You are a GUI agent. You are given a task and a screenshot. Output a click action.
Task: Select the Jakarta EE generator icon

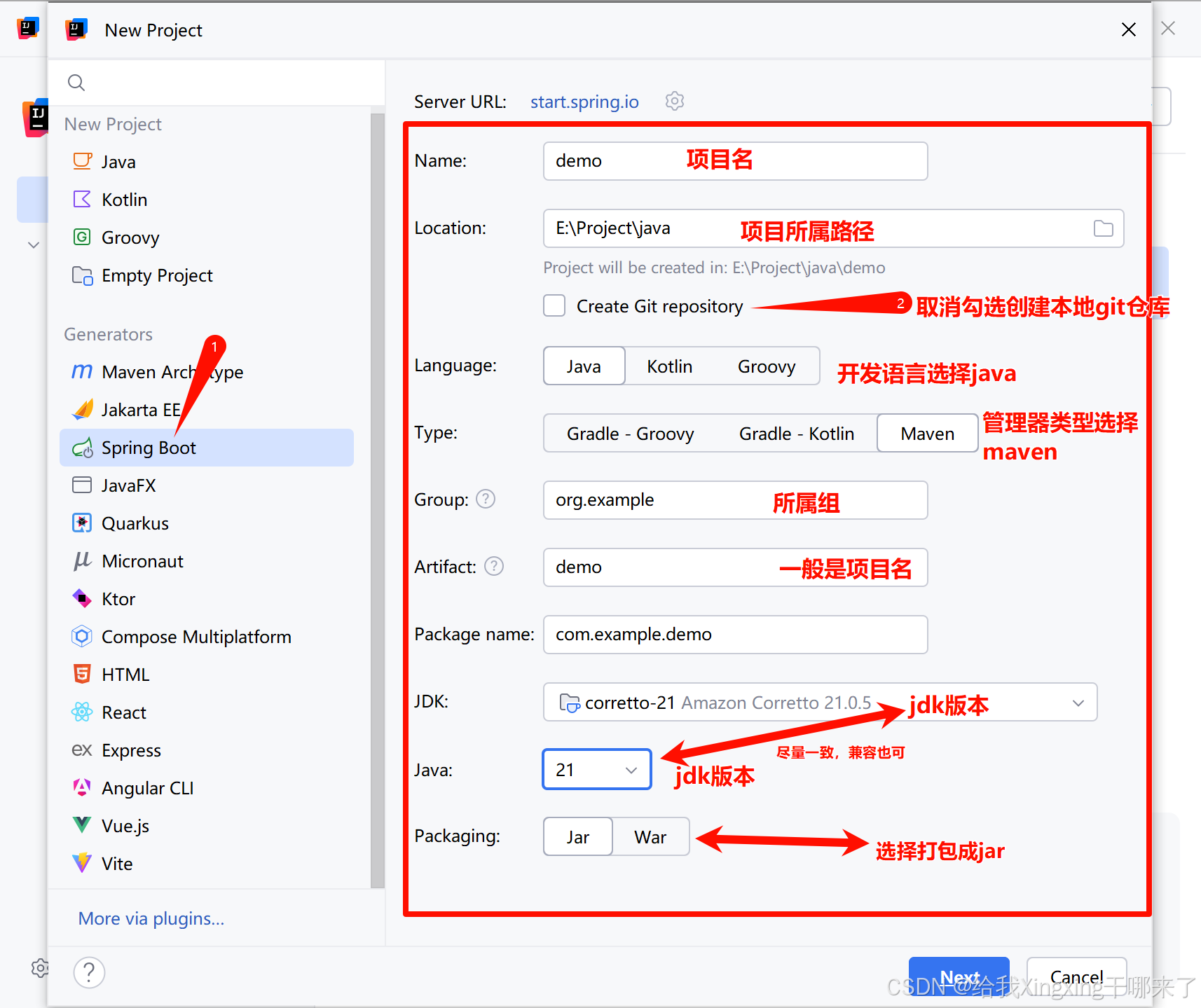[x=82, y=409]
